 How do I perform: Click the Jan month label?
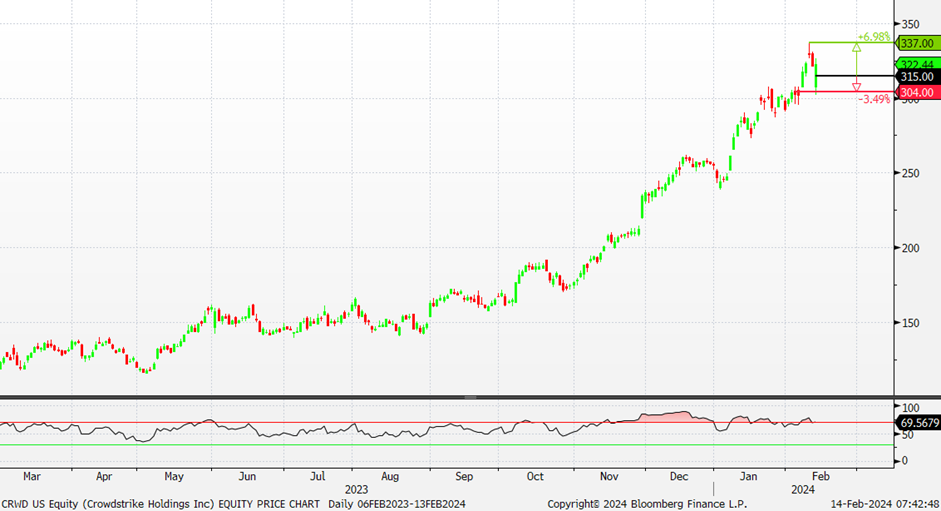(x=748, y=477)
